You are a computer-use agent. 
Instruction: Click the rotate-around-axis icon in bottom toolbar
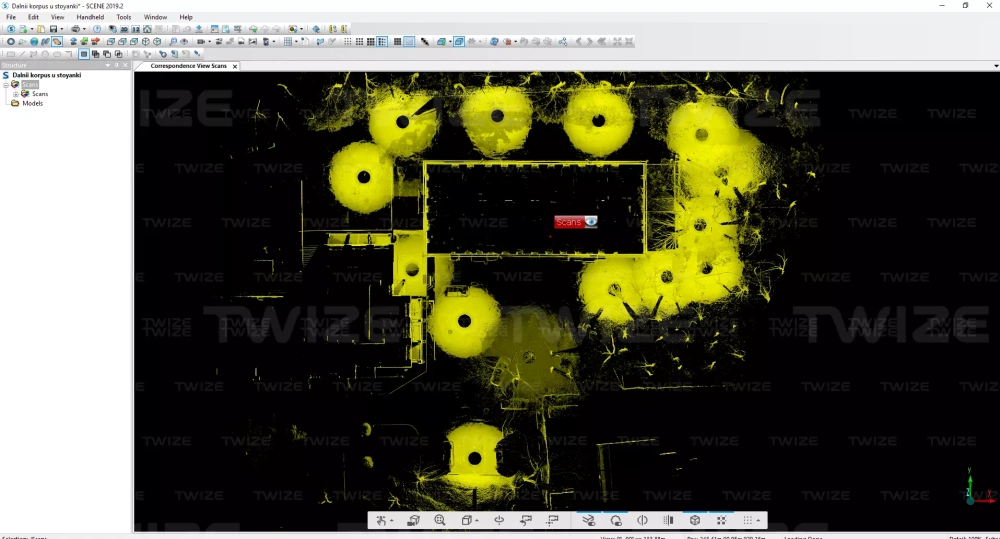tap(499, 520)
